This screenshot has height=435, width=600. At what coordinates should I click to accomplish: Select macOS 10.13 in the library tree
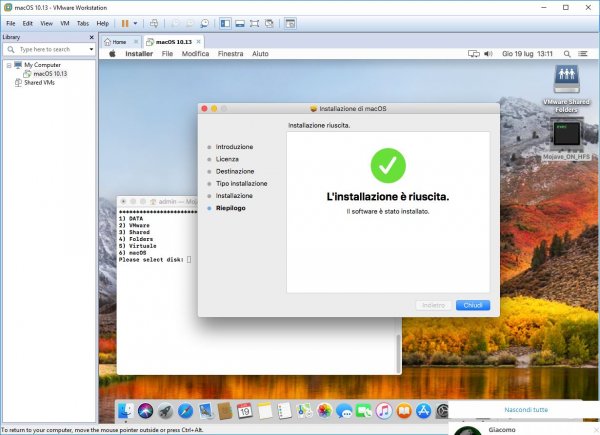pos(50,73)
